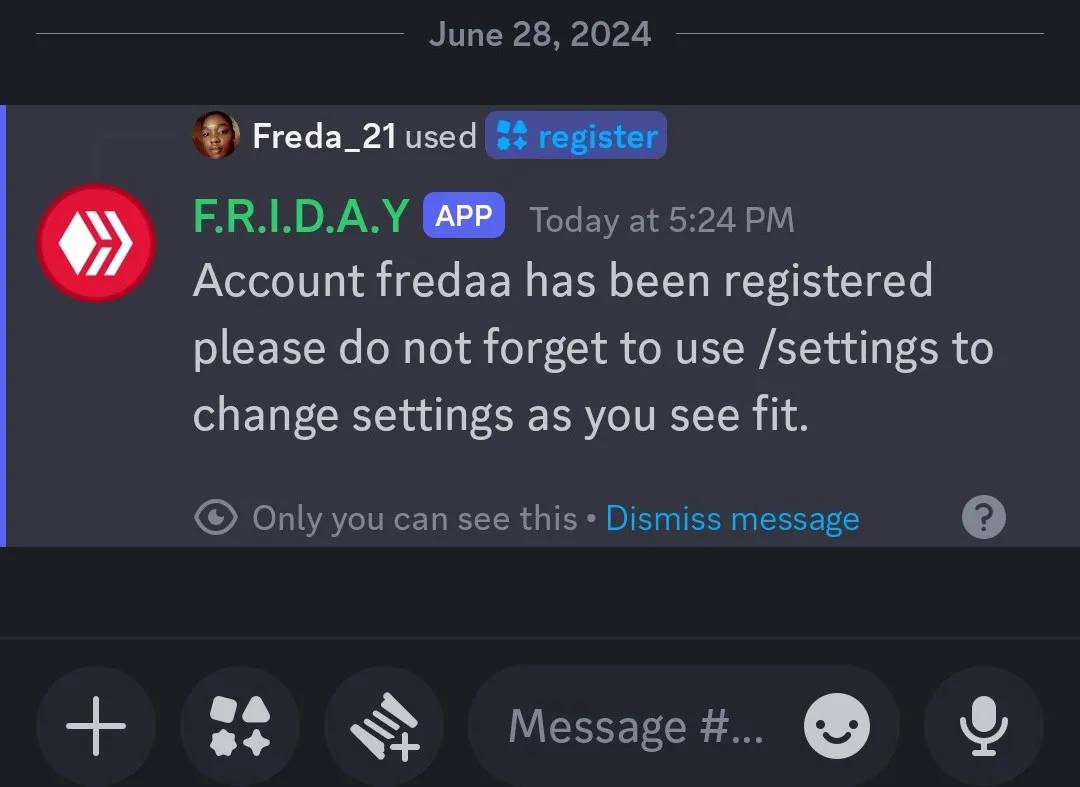Click the June 28, 2024 date divider
This screenshot has width=1080, height=787.
[540, 34]
